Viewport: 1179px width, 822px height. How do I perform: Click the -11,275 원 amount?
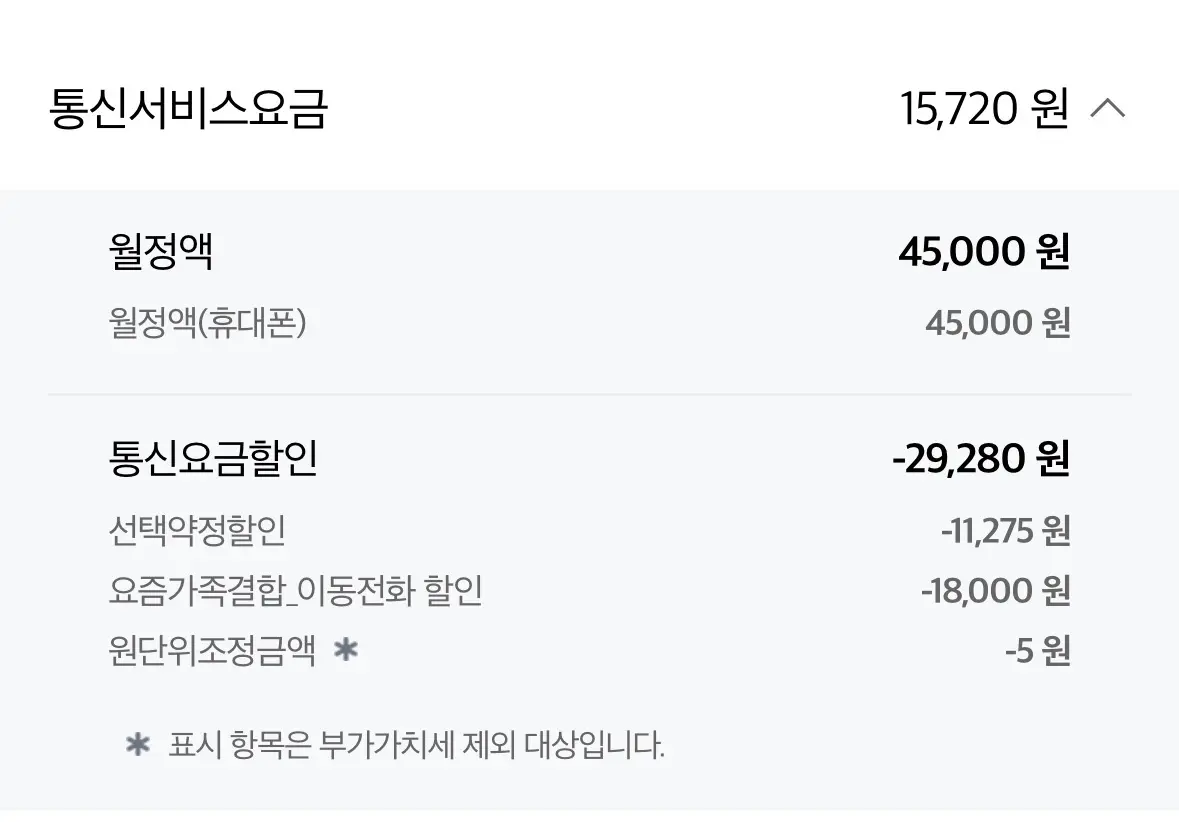1006,530
